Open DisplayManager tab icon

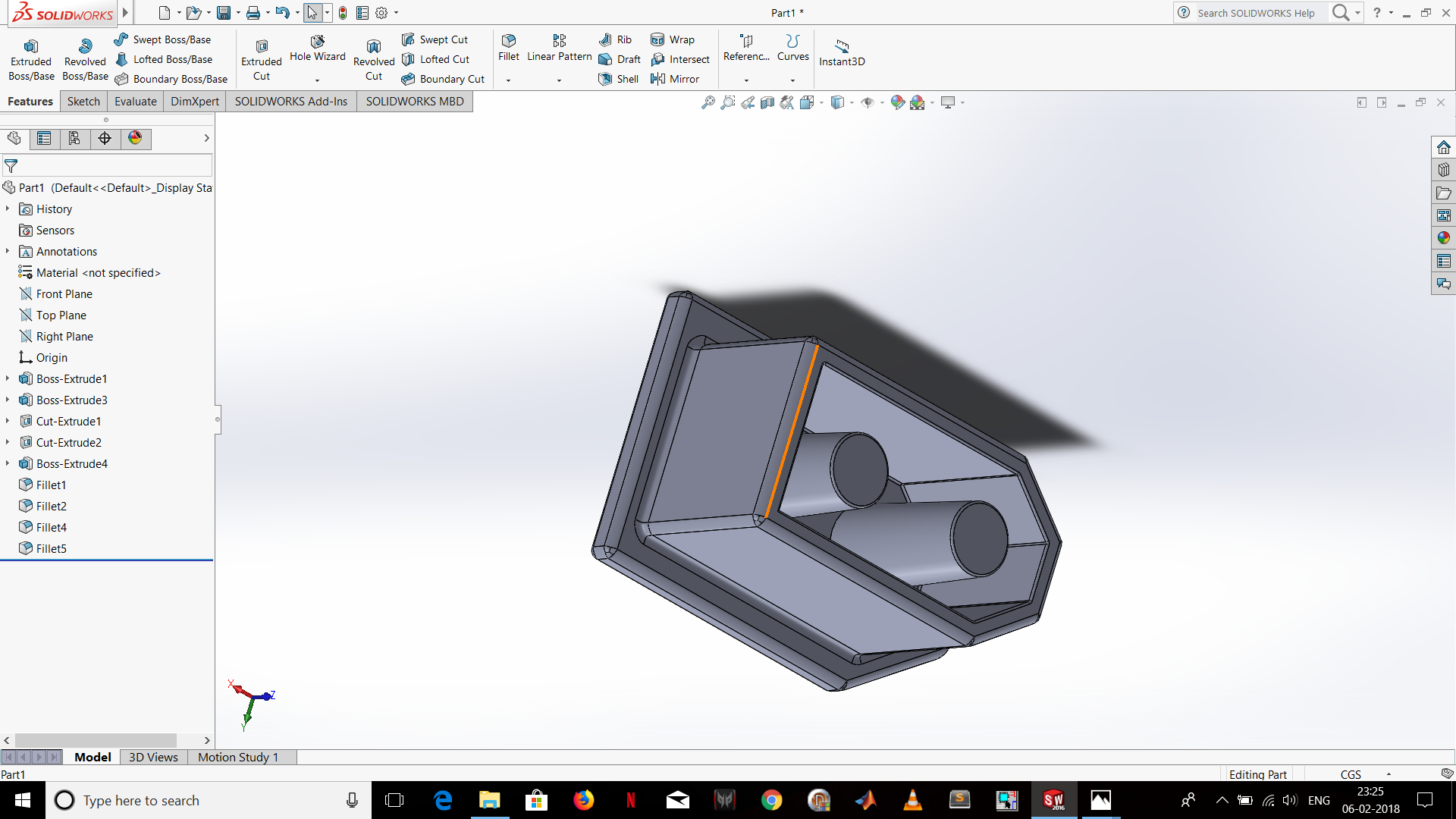(x=135, y=138)
